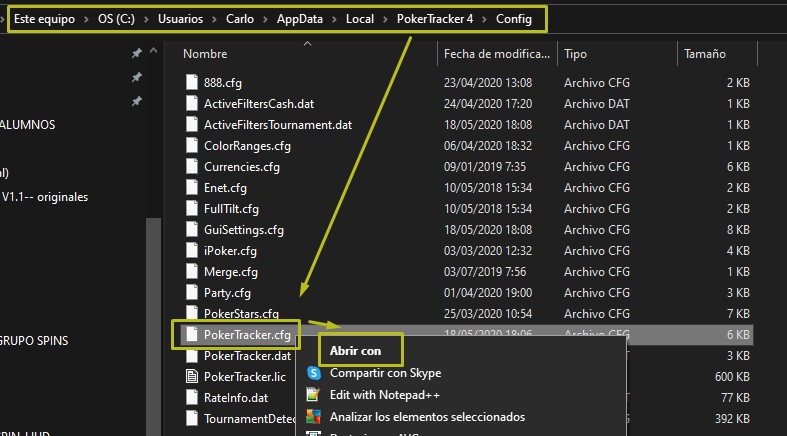Image resolution: width=787 pixels, height=436 pixels.
Task: Select the Currencies.cfg file name
Action: 241,167
